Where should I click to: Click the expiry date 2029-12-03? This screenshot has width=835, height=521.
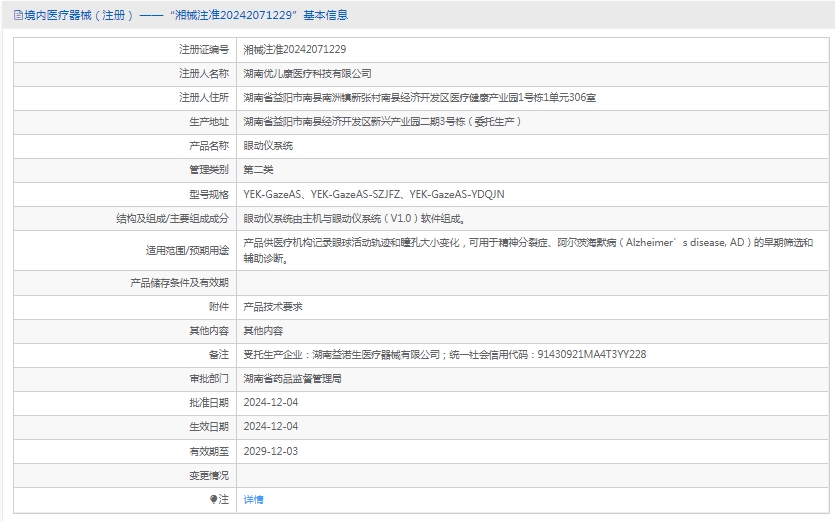pos(271,451)
